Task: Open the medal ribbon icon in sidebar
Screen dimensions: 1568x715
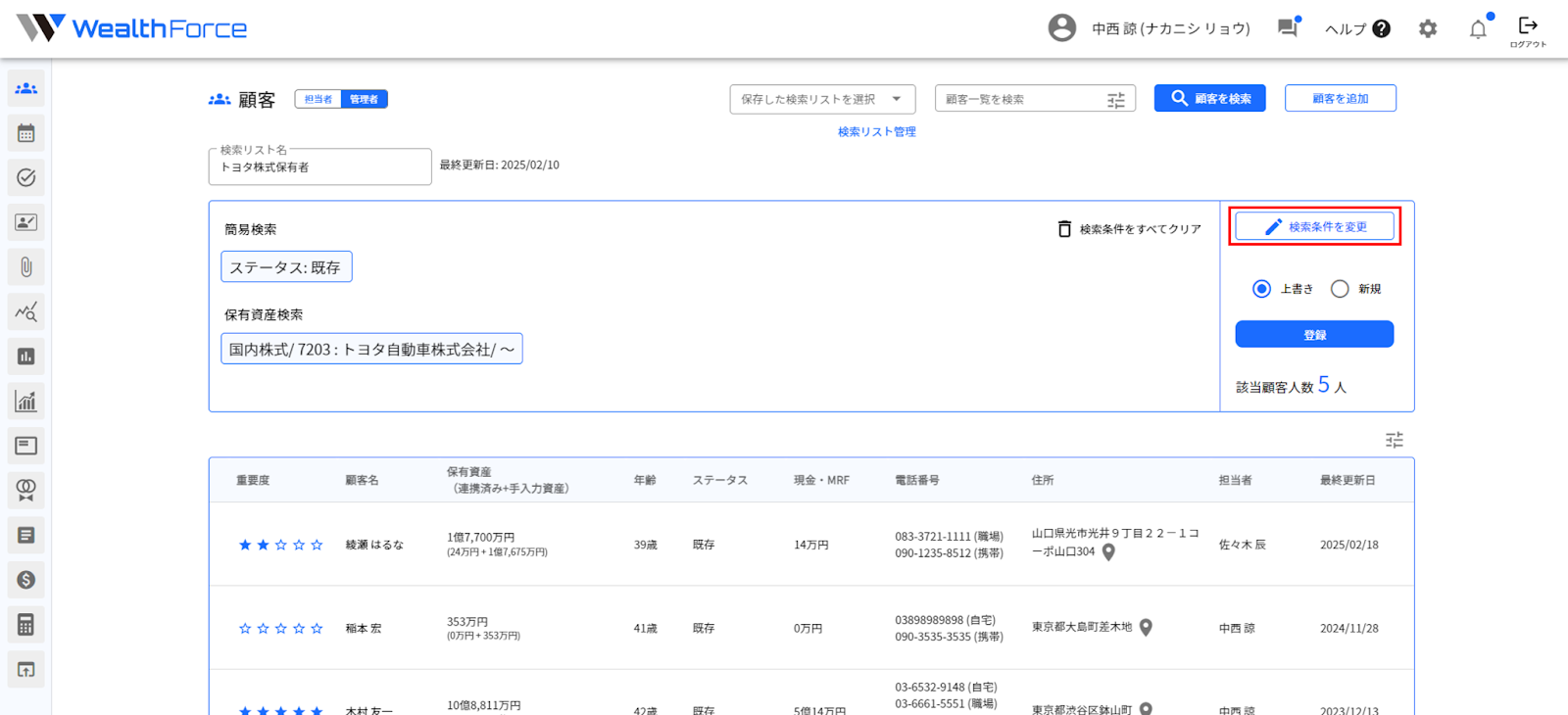Action: 26,490
